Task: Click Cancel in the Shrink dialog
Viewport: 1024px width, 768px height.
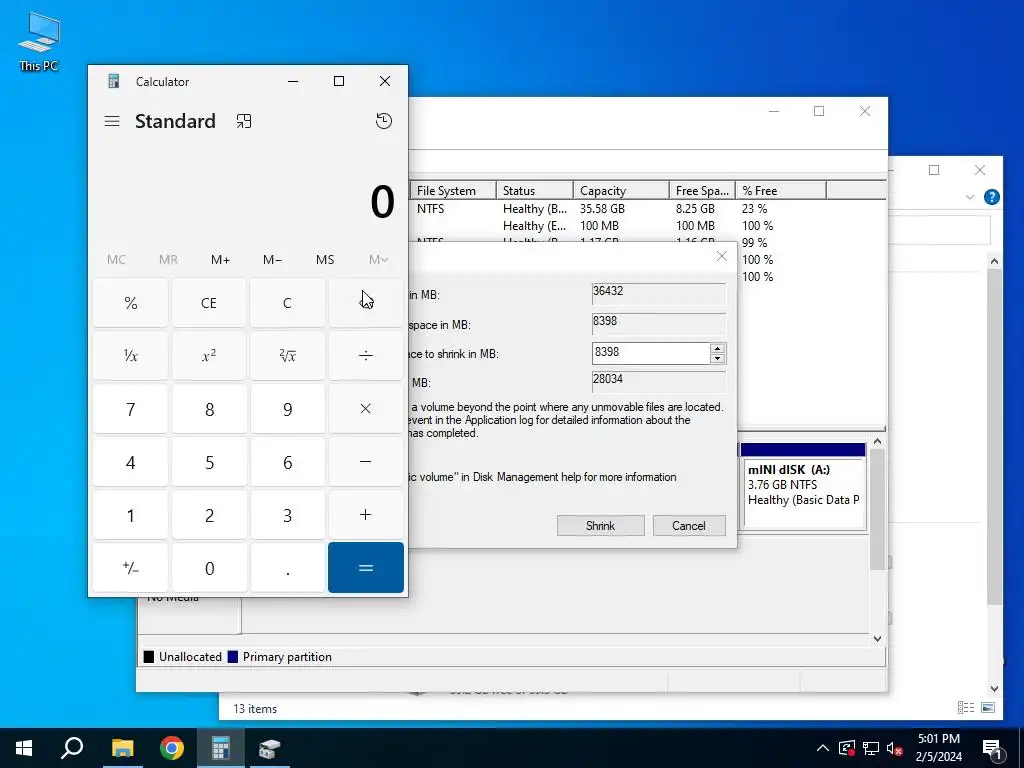Action: point(689,526)
